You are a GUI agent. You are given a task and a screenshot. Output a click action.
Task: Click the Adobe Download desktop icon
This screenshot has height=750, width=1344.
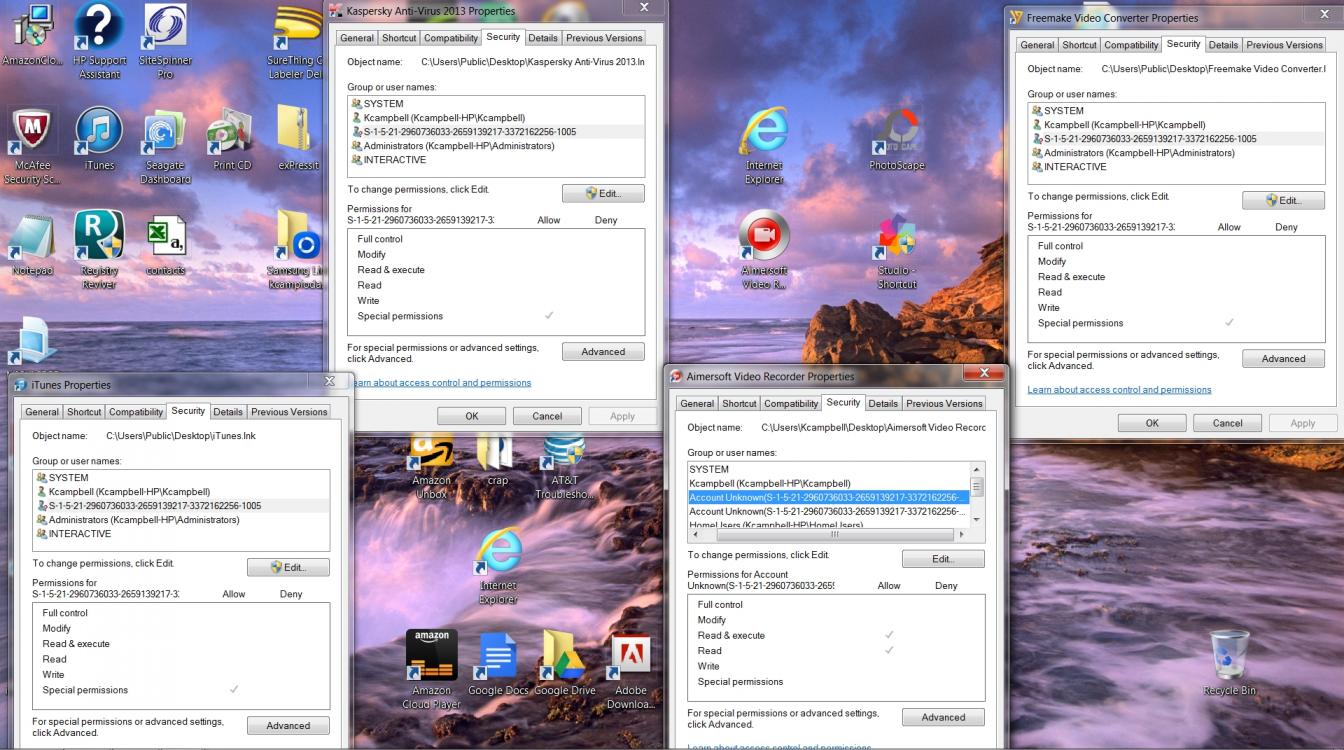(631, 670)
